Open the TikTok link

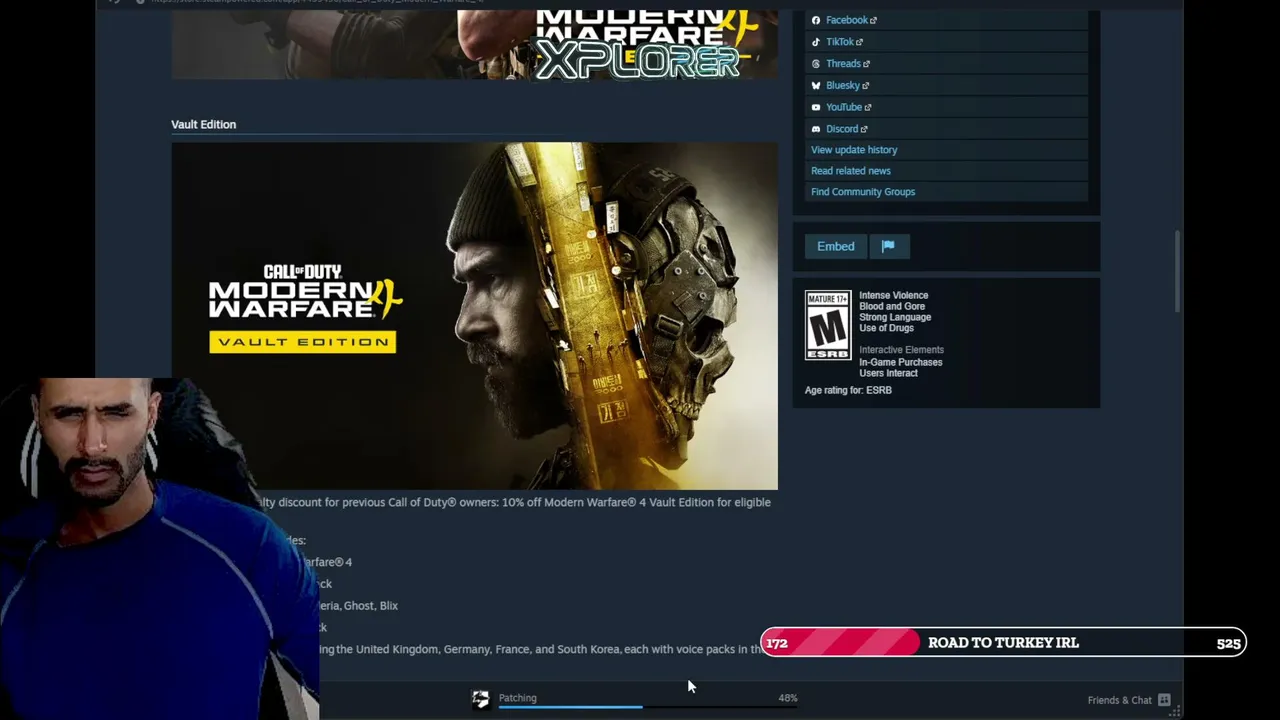click(x=844, y=42)
